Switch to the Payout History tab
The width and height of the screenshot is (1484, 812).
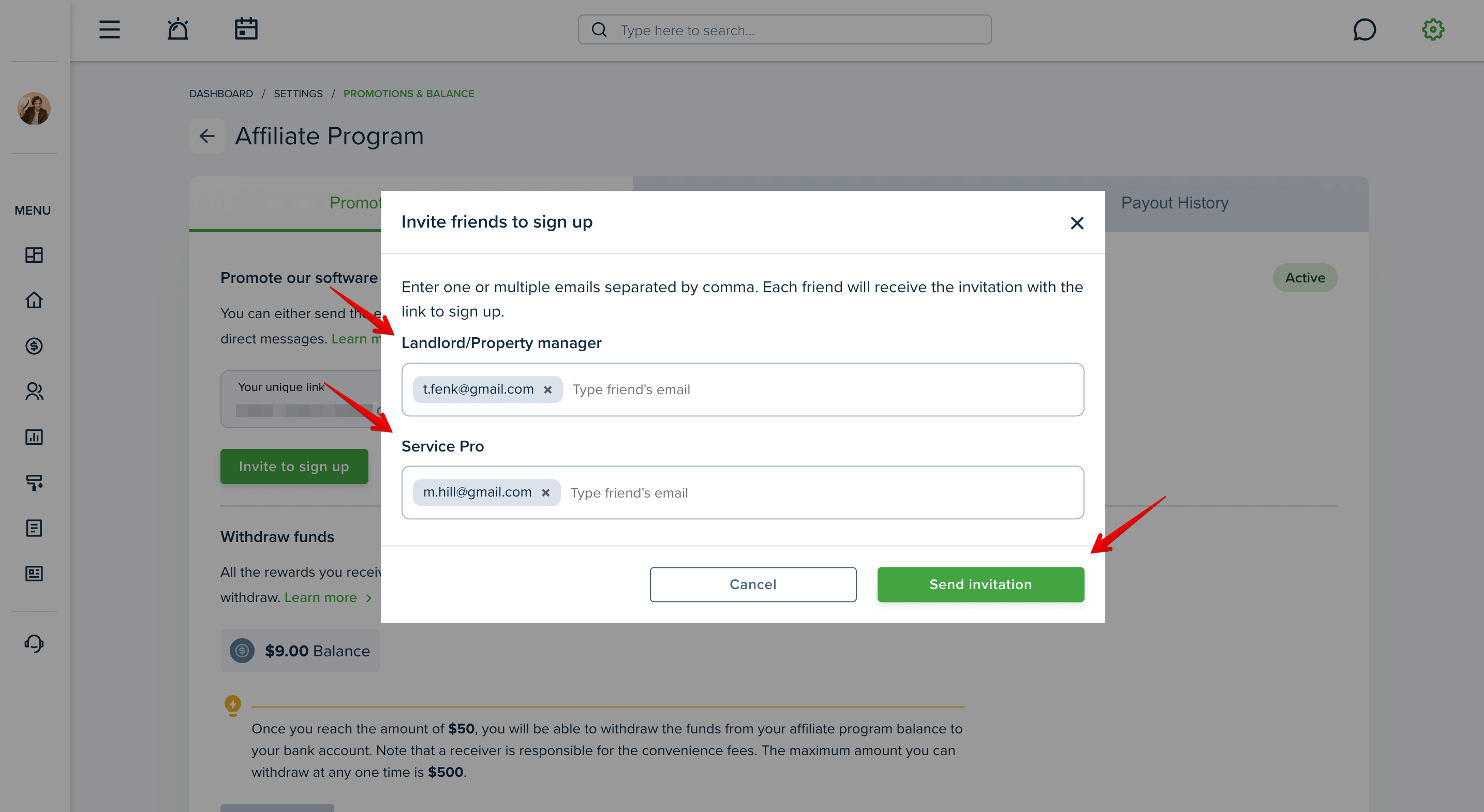(x=1174, y=203)
